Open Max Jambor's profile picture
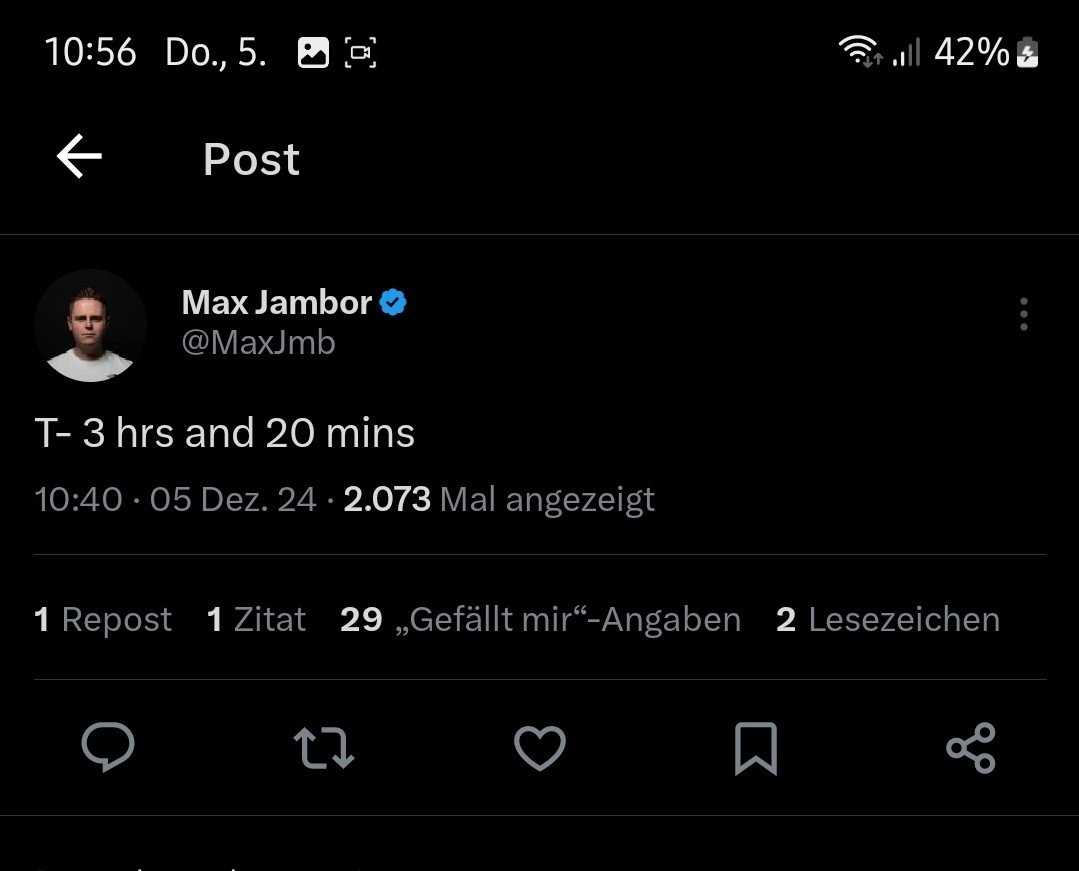Viewport: 1079px width, 871px height. 91,325
